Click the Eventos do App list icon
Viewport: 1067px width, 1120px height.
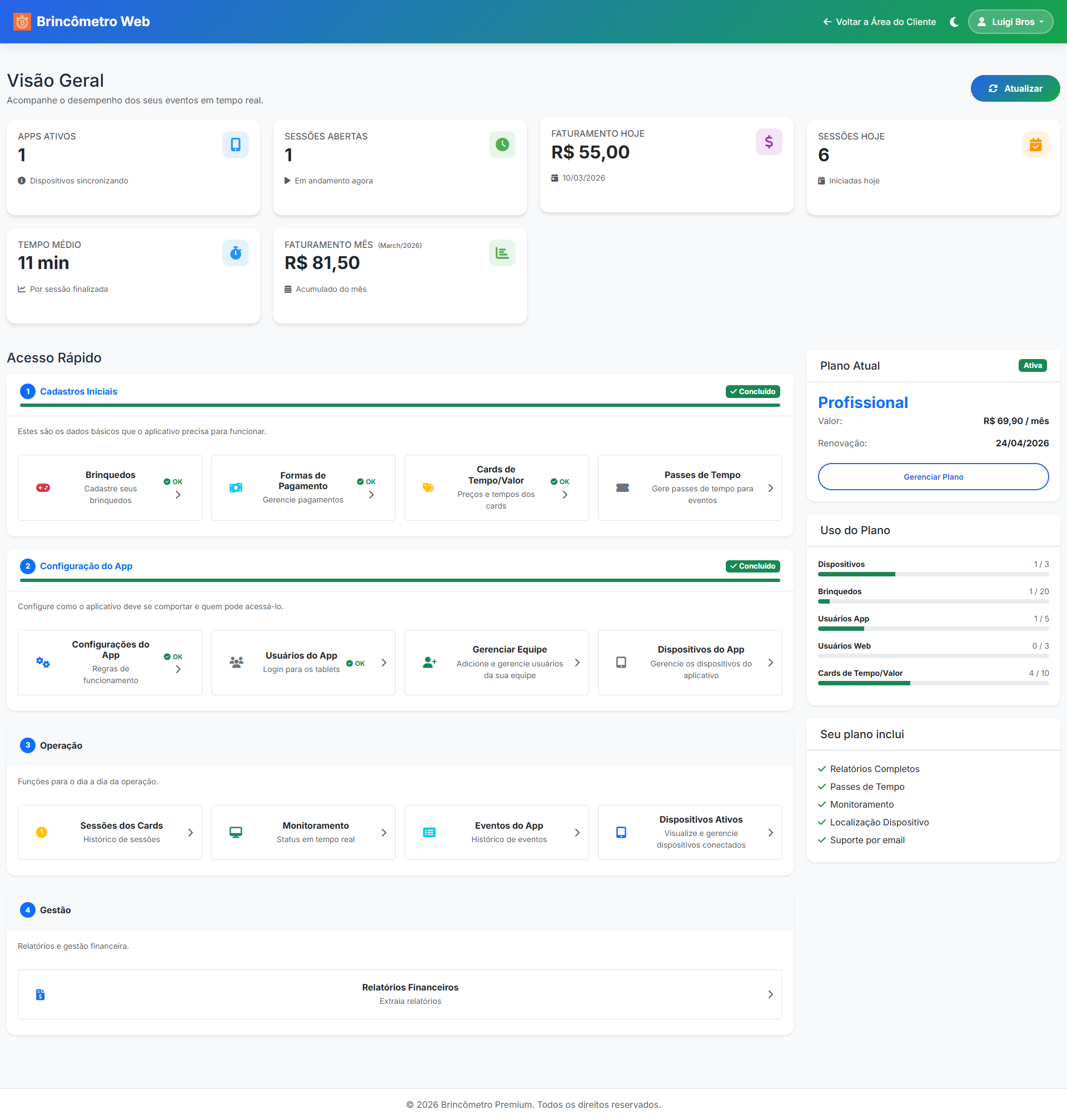tap(430, 832)
